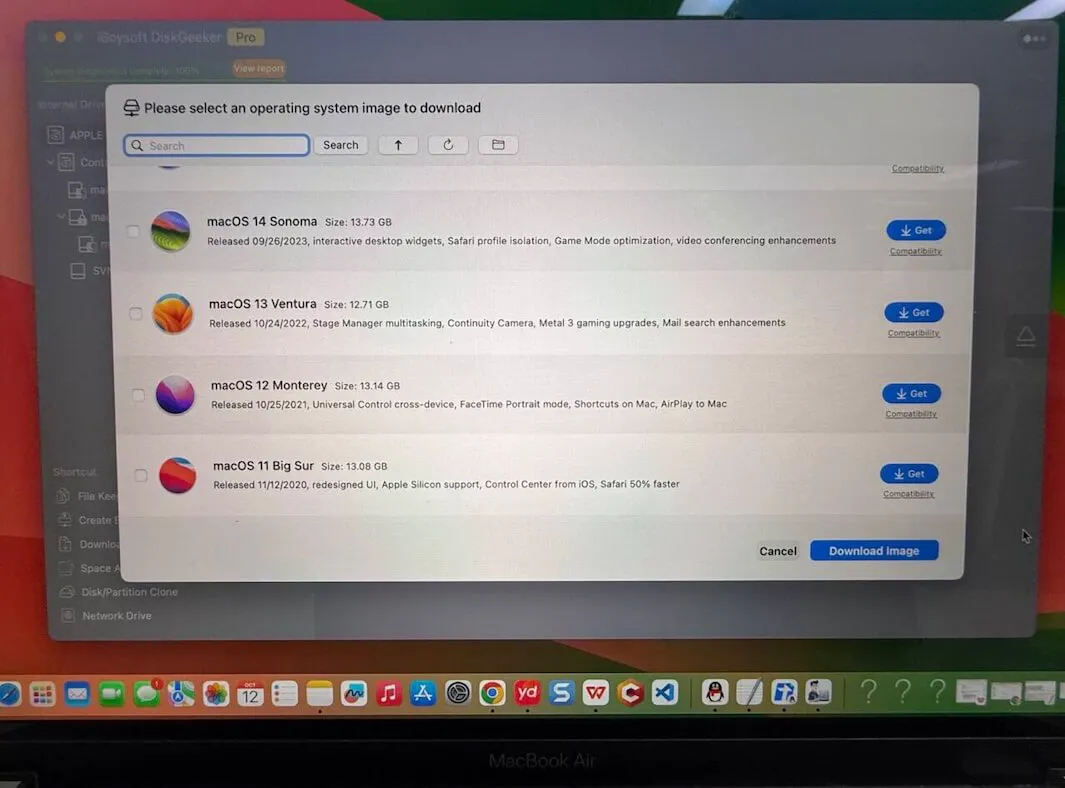Open Music from the Dock
The height and width of the screenshot is (788, 1065).
(x=389, y=694)
